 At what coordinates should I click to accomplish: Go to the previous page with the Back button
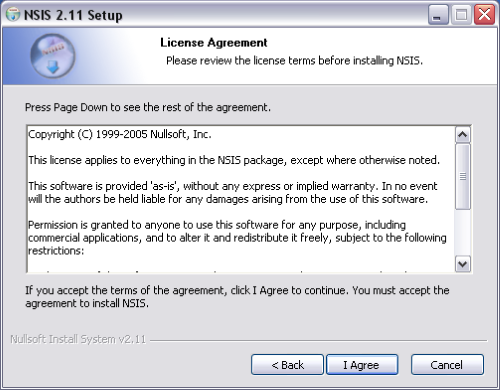[x=287, y=365]
